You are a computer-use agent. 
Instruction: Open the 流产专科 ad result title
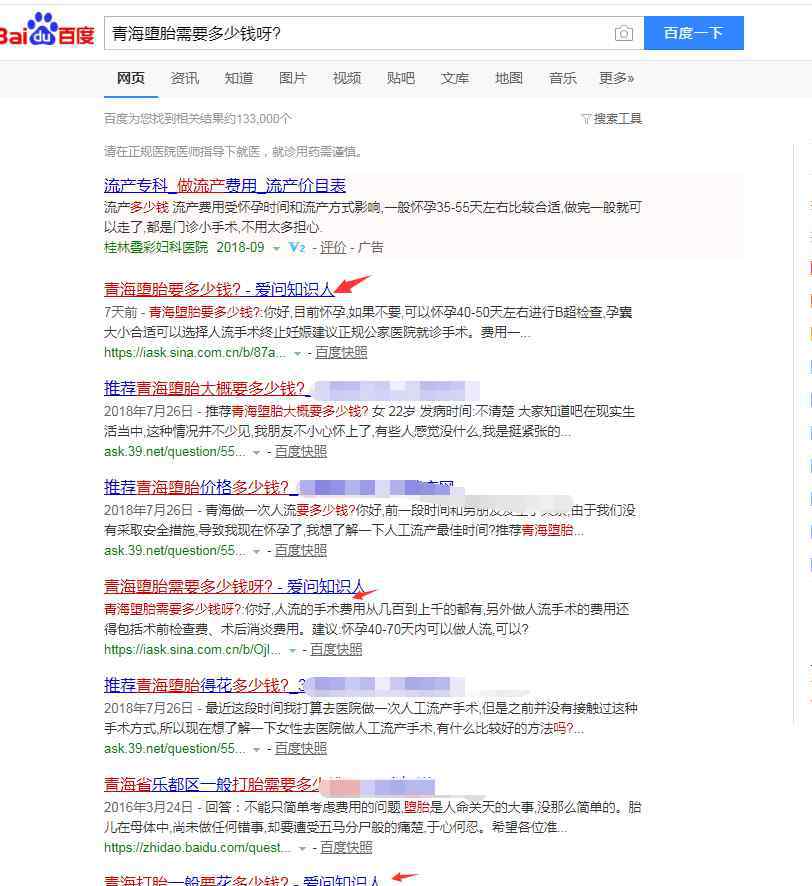click(x=225, y=185)
